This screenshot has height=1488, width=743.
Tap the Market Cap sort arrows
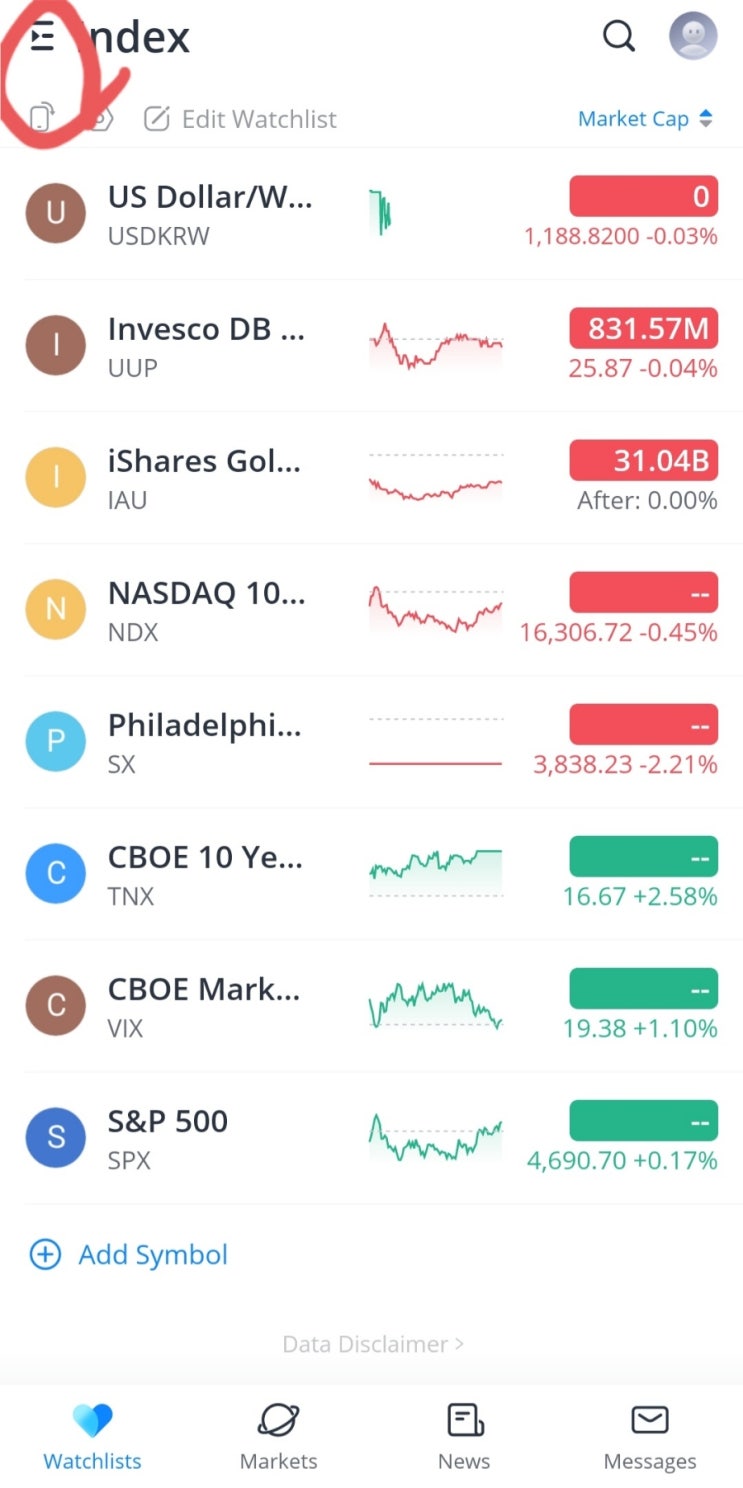pyautogui.click(x=706, y=119)
